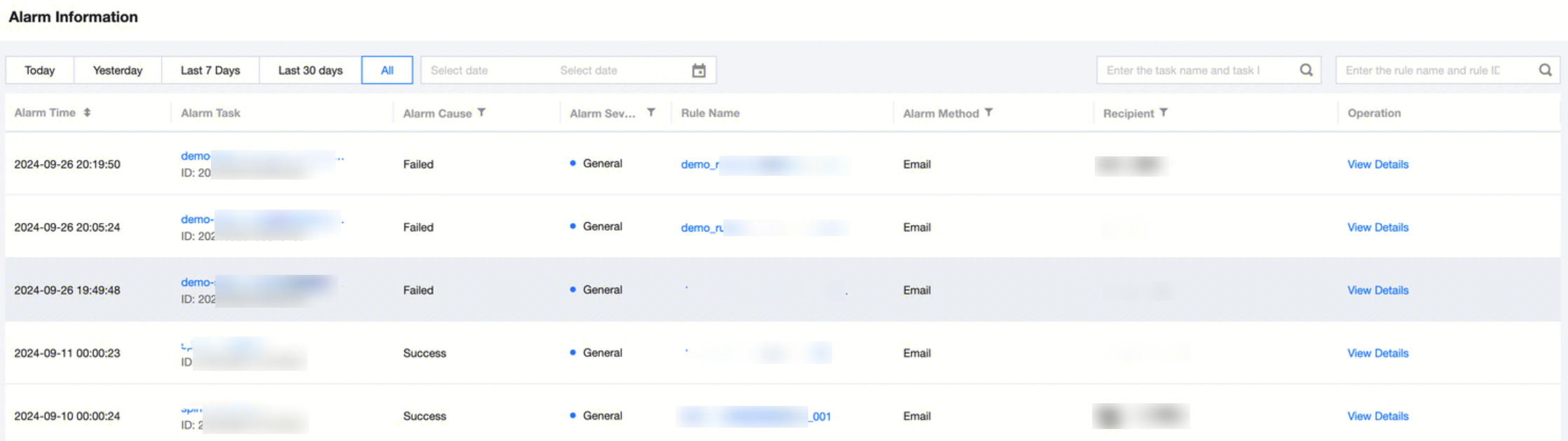Select the Today time filter

coord(40,70)
